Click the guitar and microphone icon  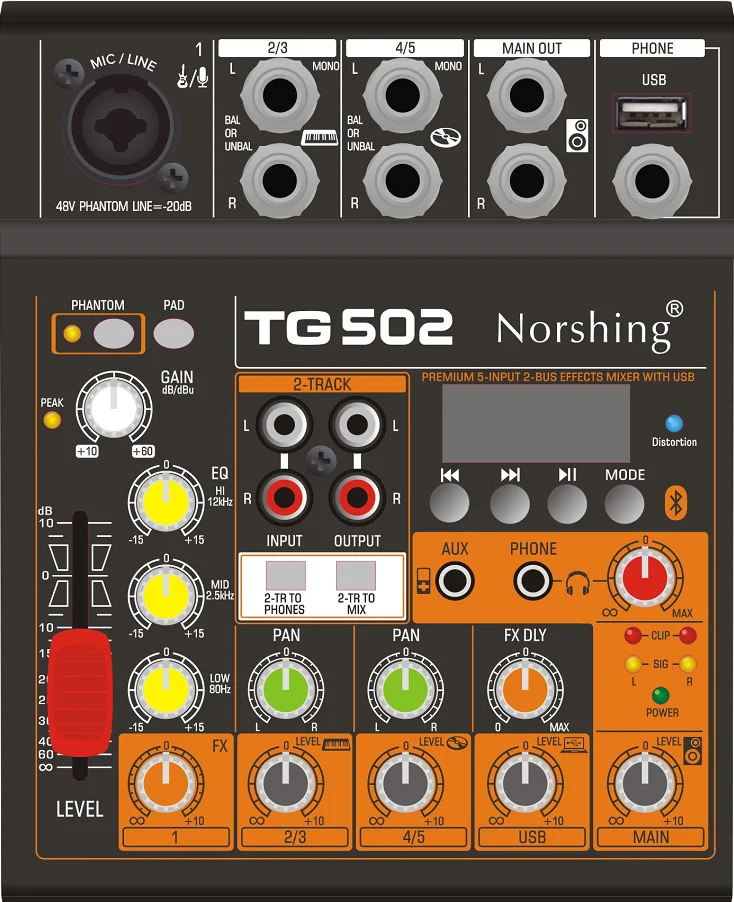point(192,77)
